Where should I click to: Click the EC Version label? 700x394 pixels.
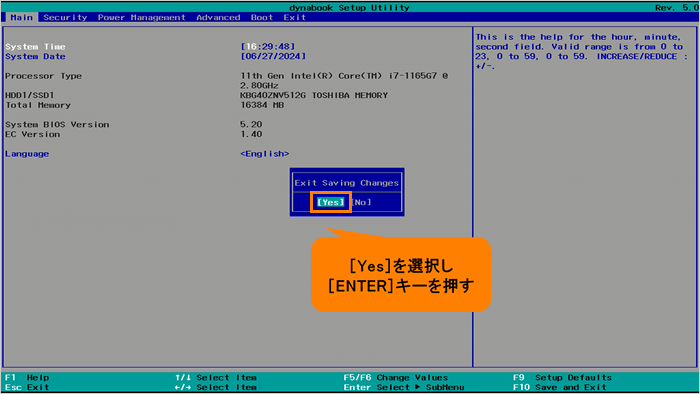[33, 134]
